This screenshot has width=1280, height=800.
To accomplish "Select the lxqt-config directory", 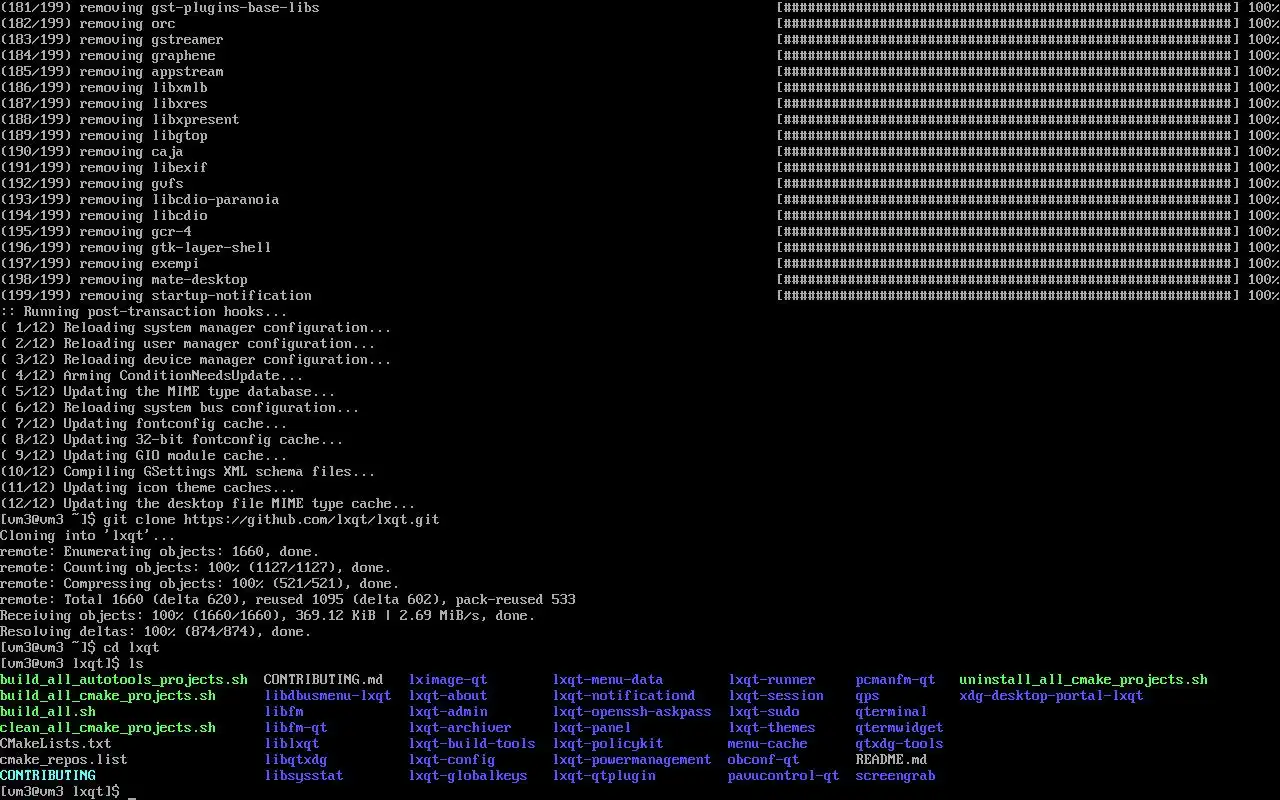I will tap(452, 760).
